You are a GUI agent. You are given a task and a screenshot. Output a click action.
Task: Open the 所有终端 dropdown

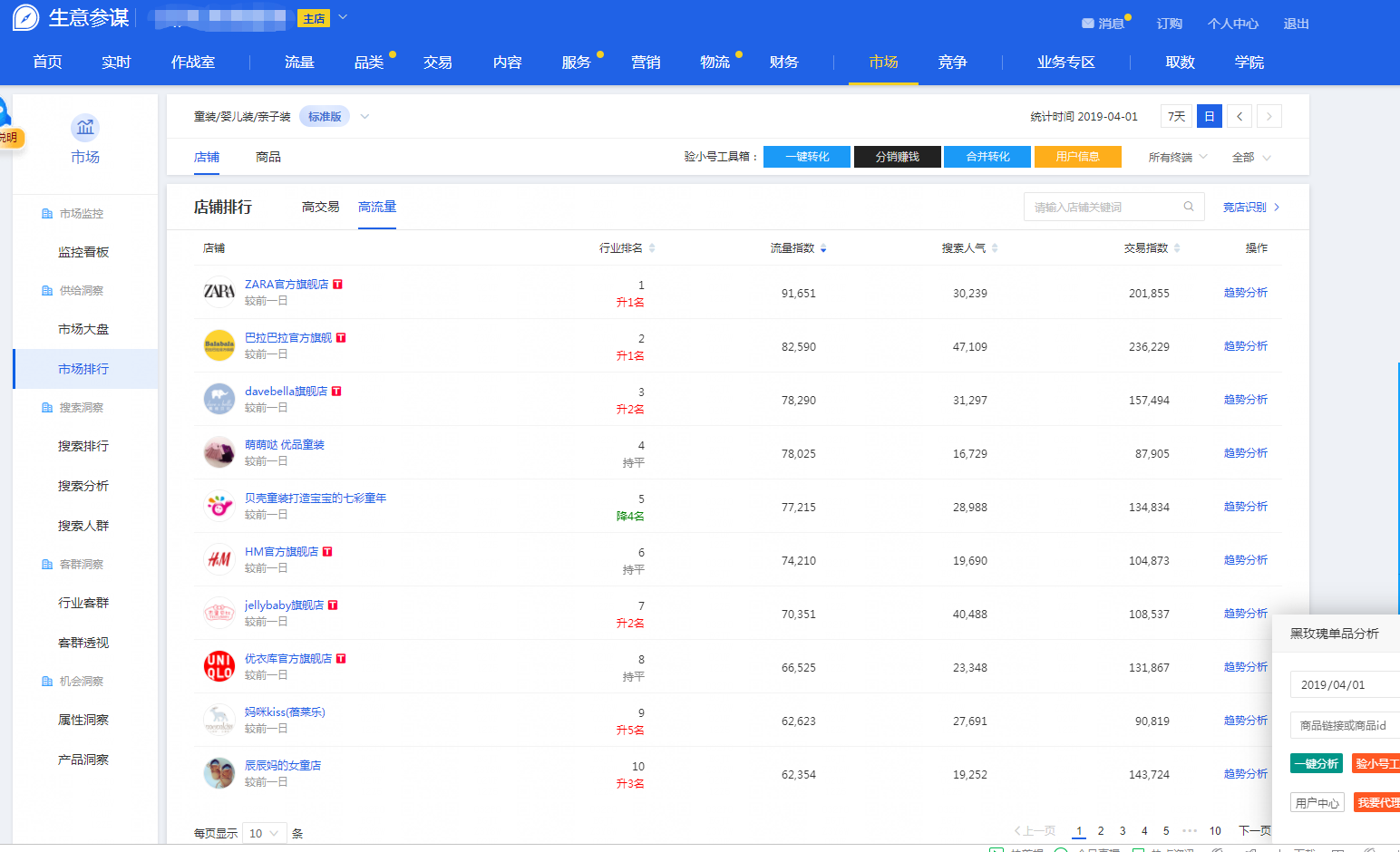tap(1178, 158)
